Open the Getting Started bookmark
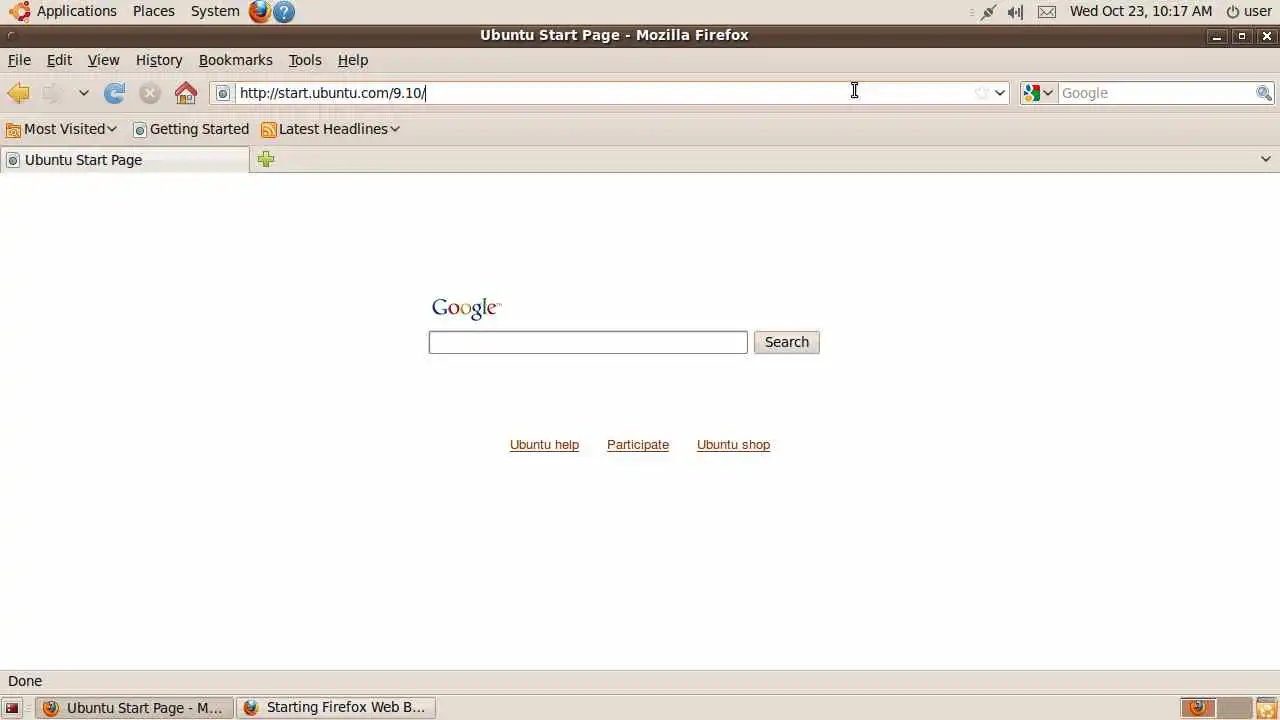This screenshot has height=720, width=1280. [191, 129]
